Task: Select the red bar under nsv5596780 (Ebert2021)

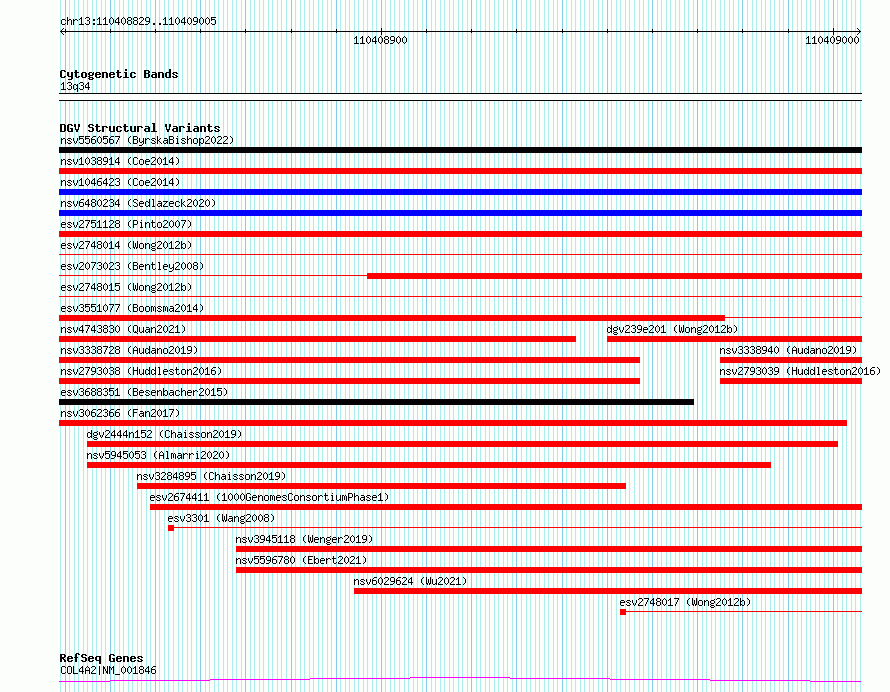Action: coord(549,571)
